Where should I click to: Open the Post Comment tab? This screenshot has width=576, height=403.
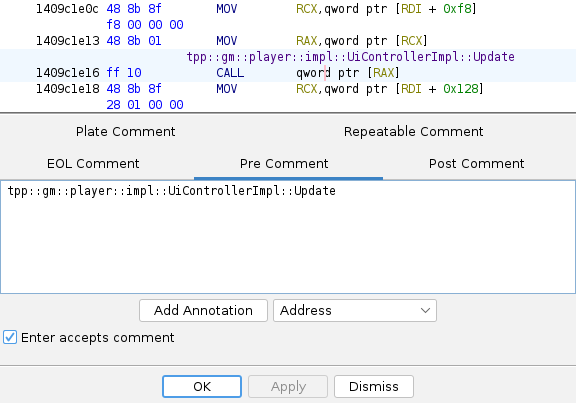(476, 163)
